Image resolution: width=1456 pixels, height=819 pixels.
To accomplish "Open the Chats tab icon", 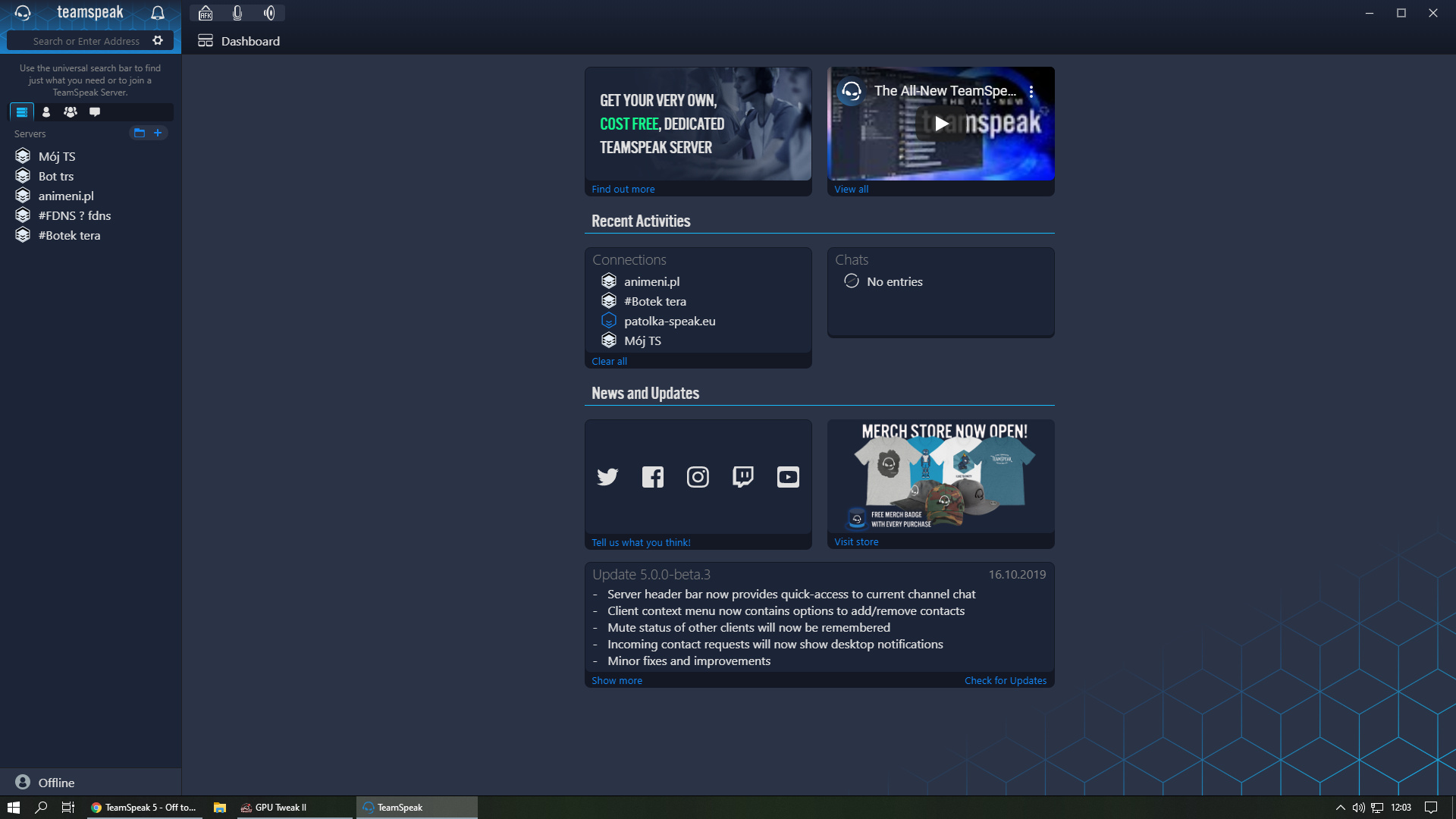I will tap(95, 112).
